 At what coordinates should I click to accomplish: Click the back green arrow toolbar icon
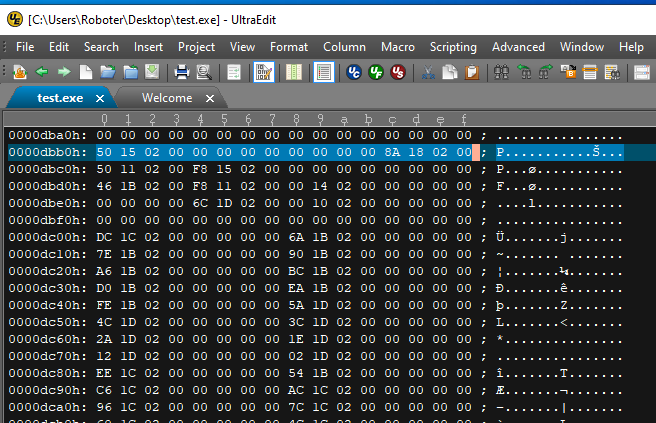[x=42, y=72]
